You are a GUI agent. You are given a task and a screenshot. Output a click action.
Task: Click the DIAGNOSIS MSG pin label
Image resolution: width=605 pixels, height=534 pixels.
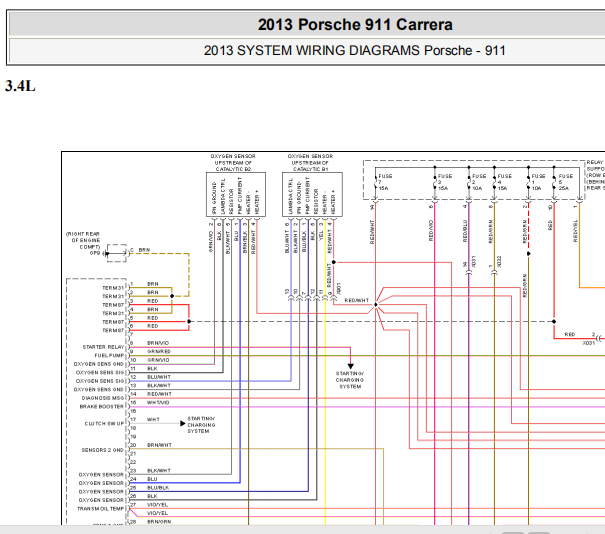coord(103,398)
